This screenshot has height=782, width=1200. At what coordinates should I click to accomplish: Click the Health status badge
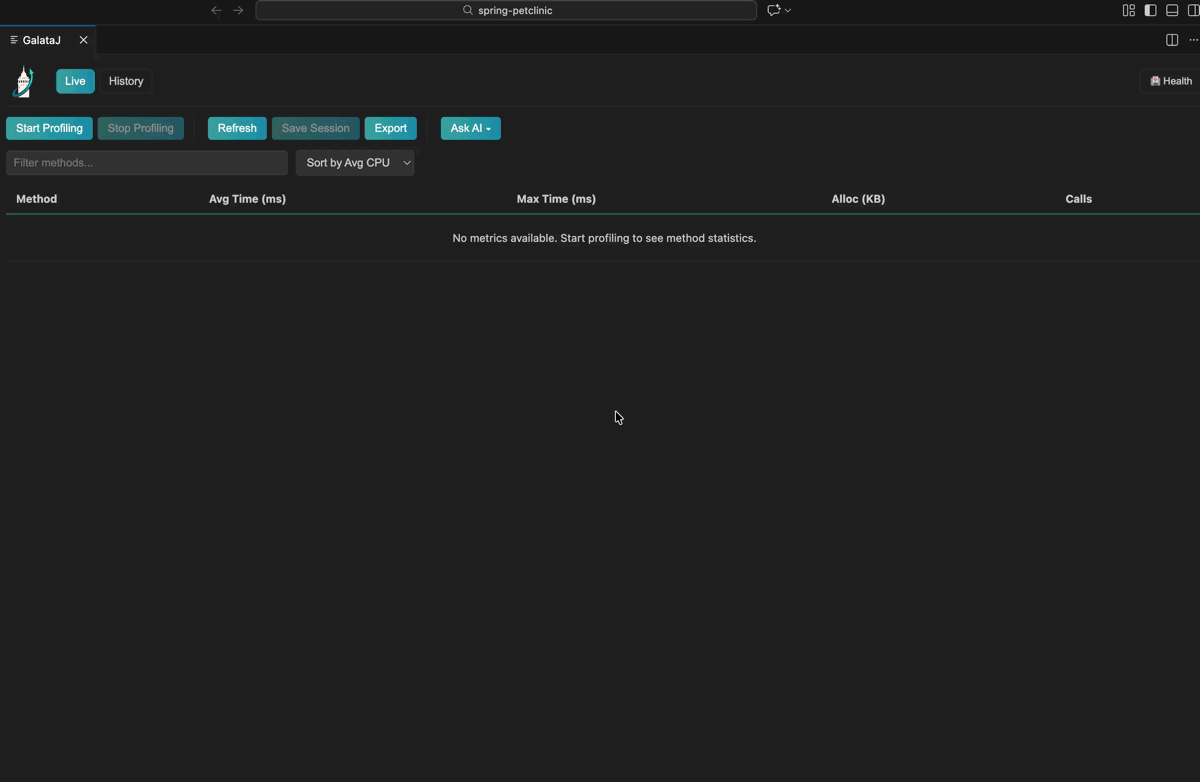(x=1169, y=81)
